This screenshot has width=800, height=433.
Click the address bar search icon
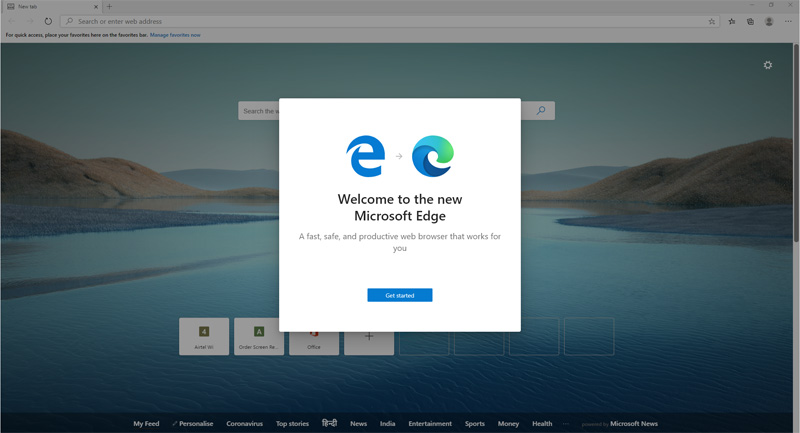[x=69, y=21]
